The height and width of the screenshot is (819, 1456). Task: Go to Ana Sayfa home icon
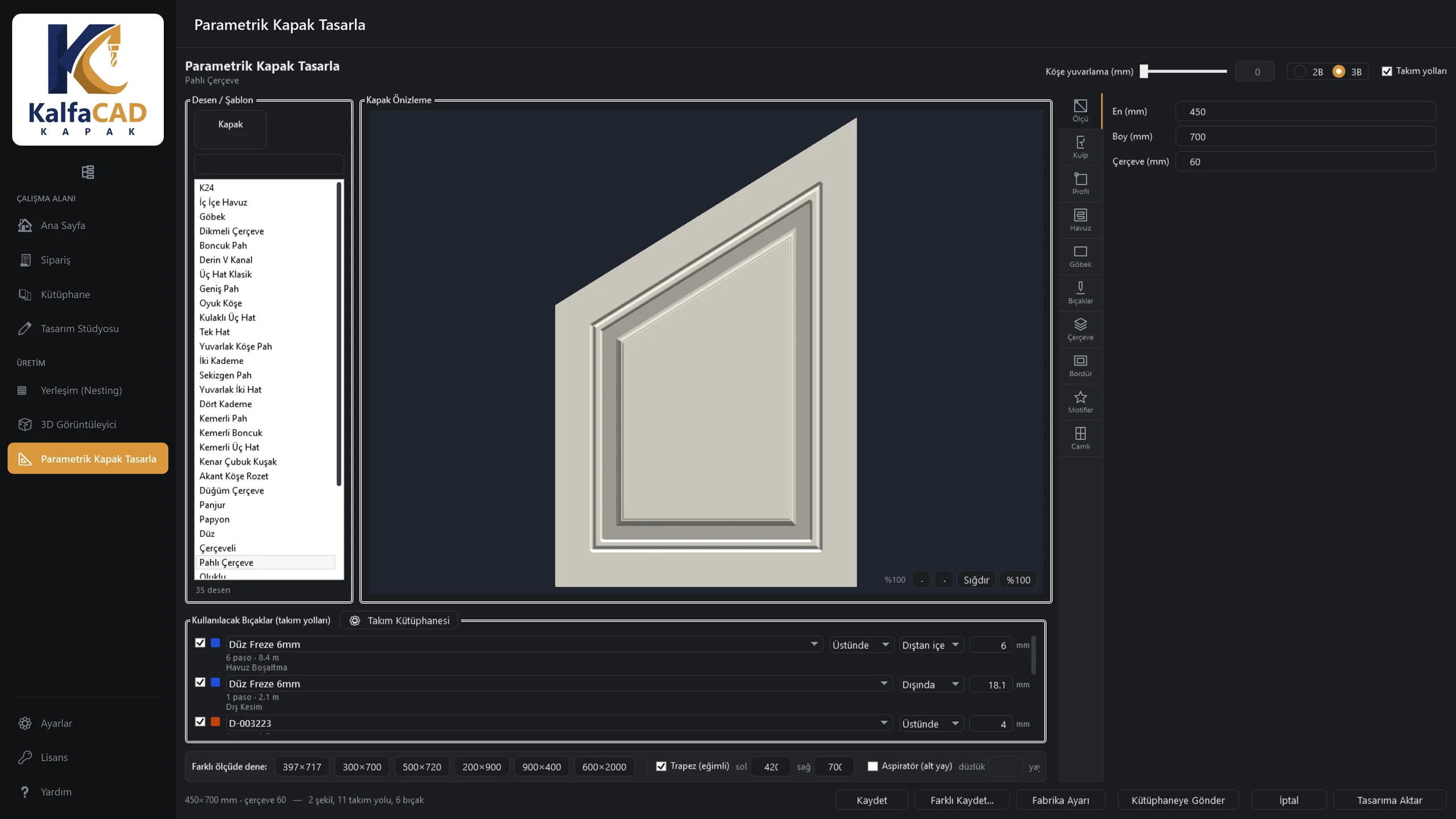[24, 225]
